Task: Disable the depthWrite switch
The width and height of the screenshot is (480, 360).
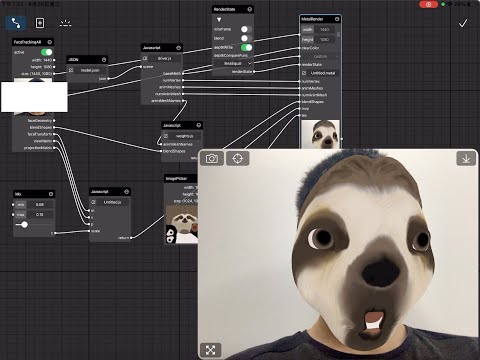Action: point(246,47)
